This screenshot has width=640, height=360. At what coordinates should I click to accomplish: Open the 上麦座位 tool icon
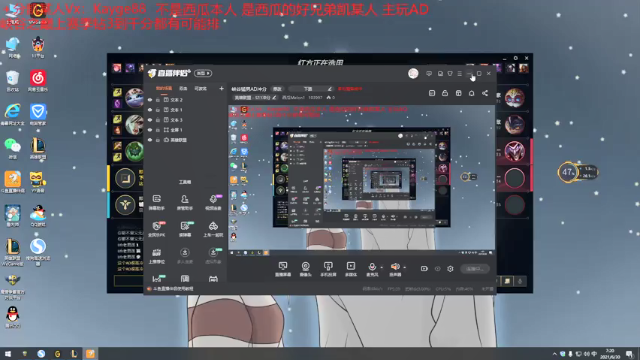click(157, 256)
